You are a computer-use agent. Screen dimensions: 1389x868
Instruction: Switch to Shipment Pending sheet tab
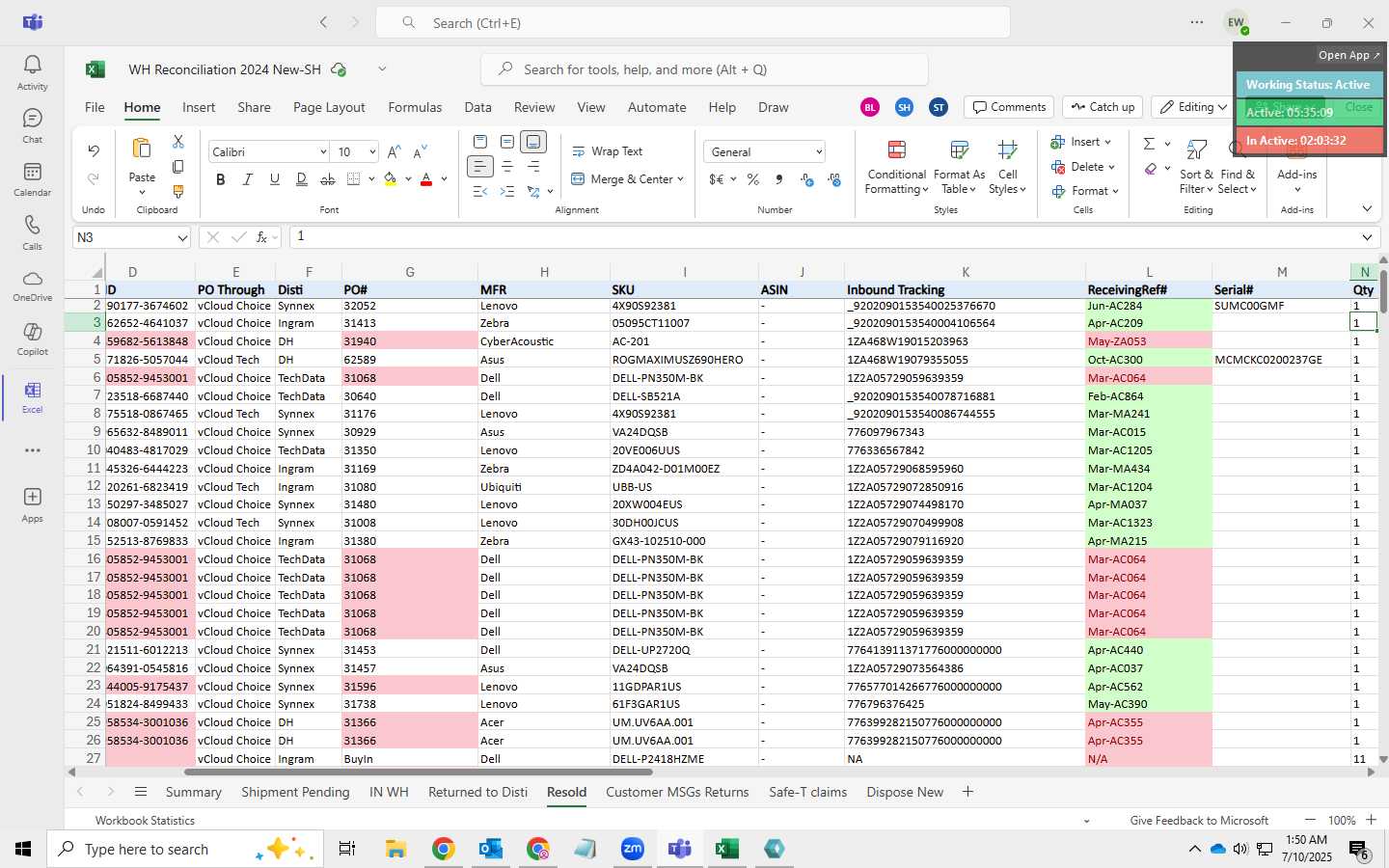click(295, 792)
